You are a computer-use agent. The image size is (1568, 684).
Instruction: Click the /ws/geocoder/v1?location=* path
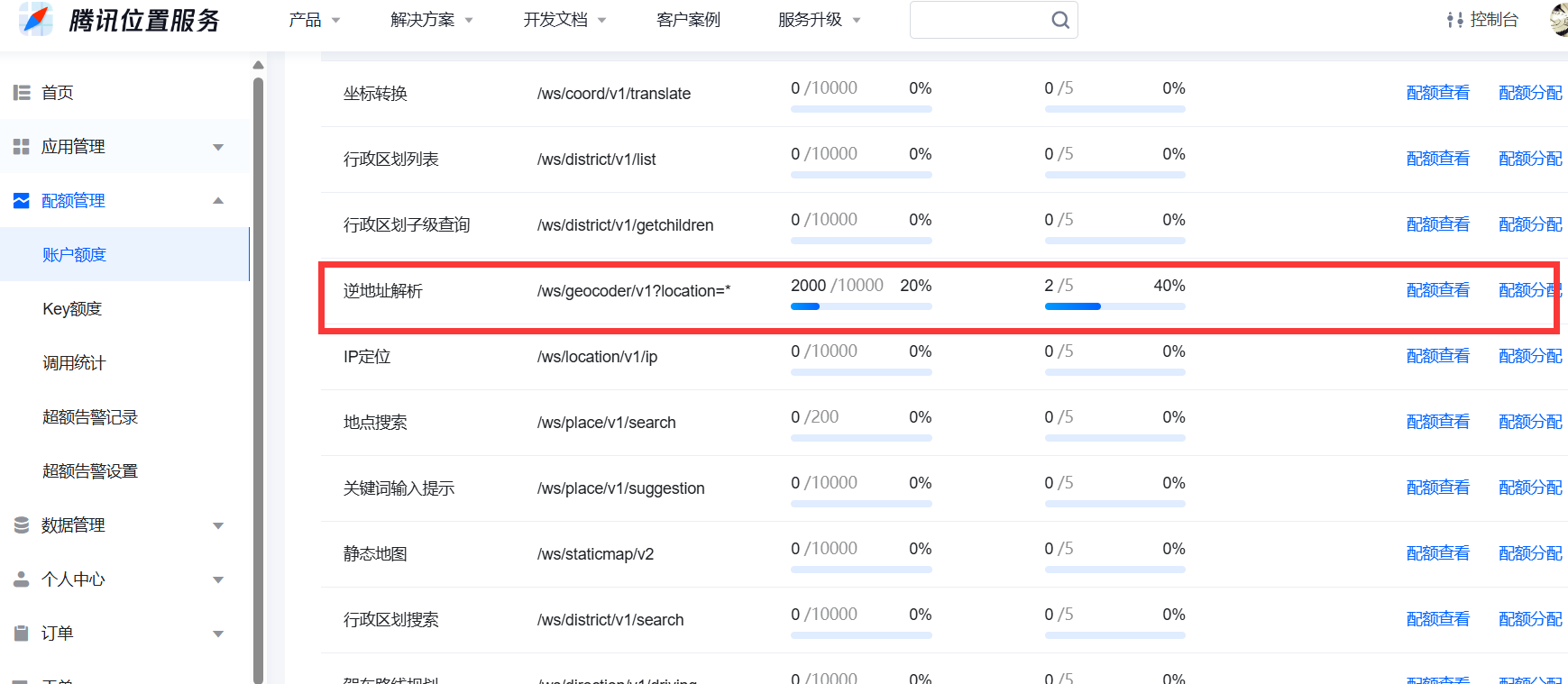634,291
